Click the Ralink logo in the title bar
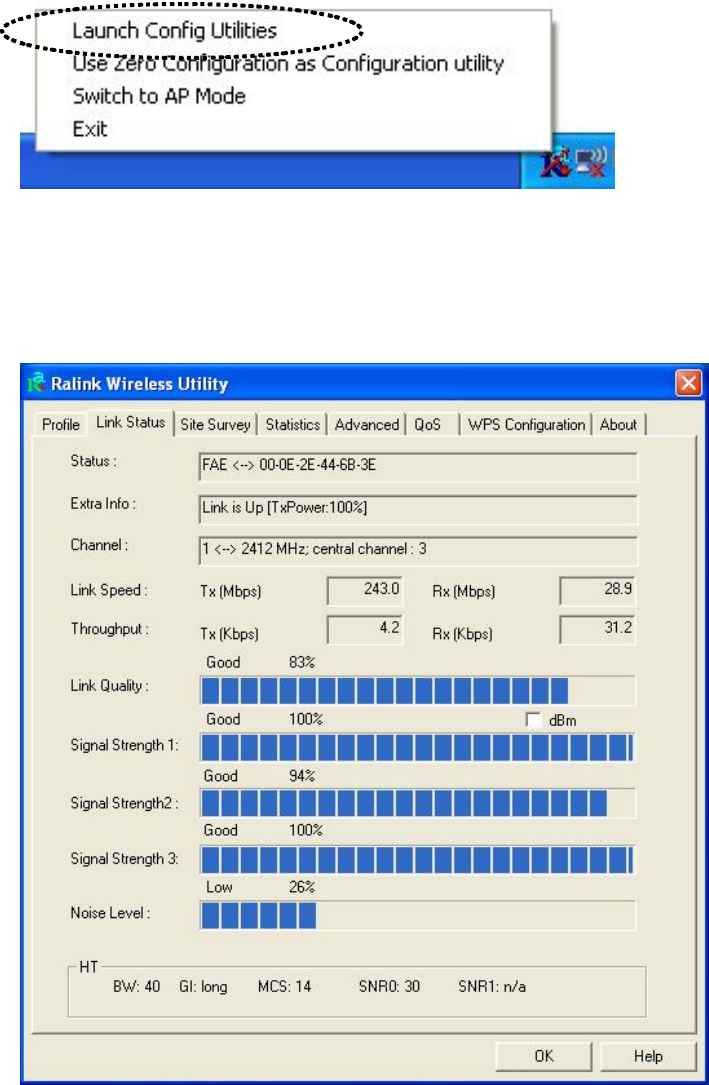The image size is (709, 1085). click(x=36, y=383)
